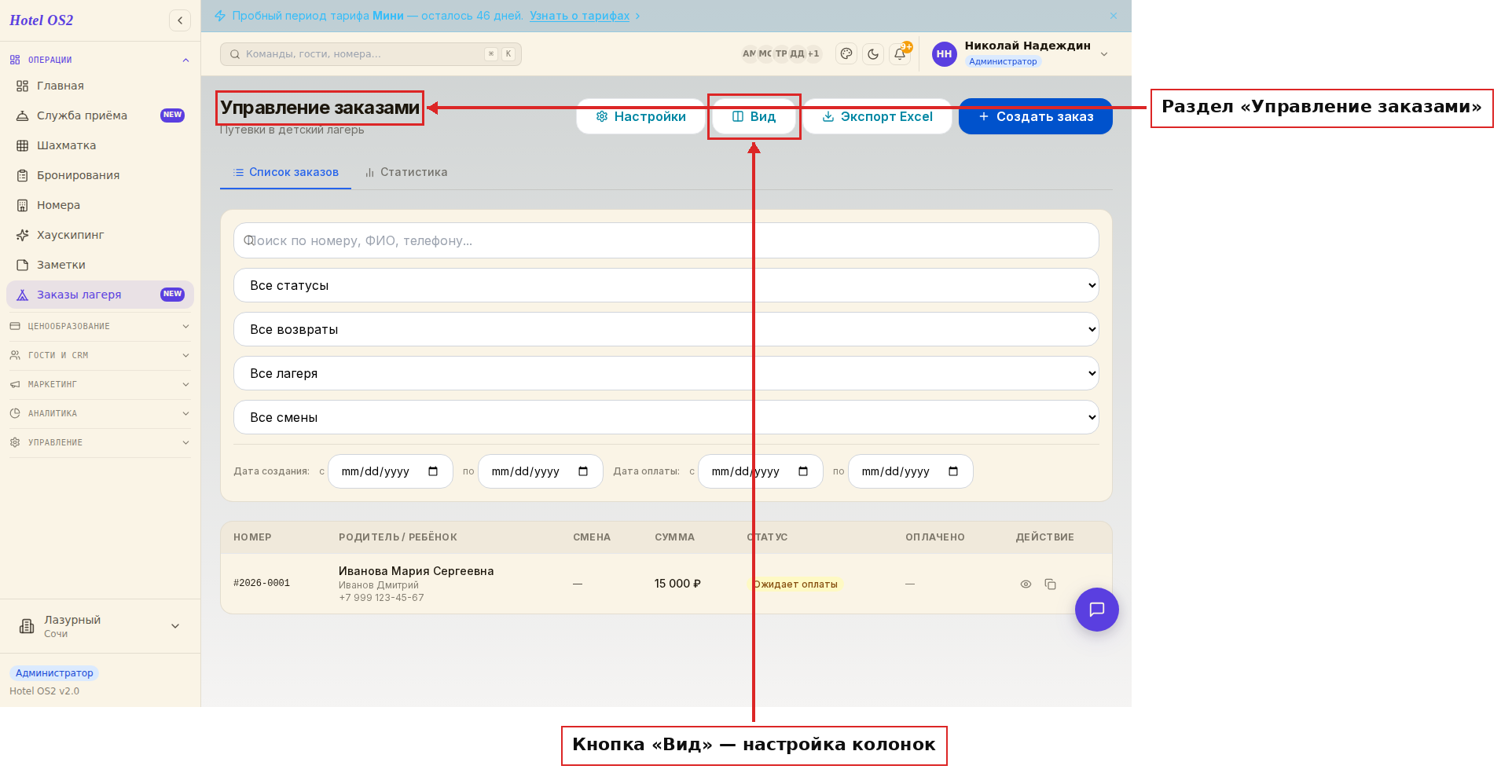Switch to Список заказов tab
Screen dimensions: 1512x784
tap(286, 172)
